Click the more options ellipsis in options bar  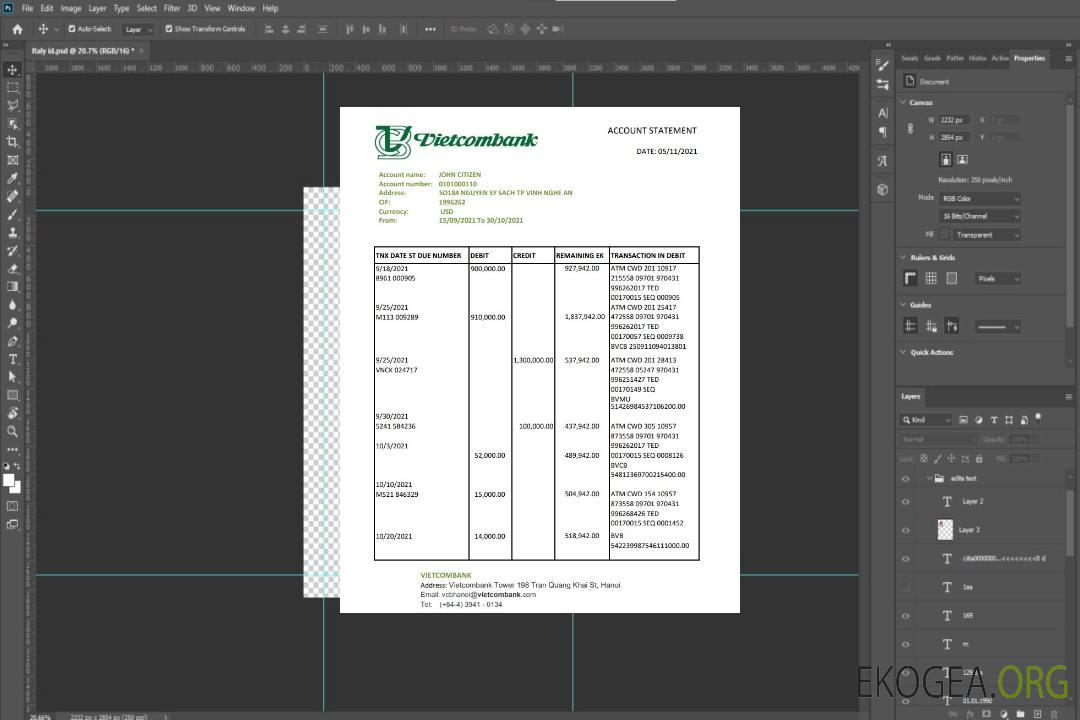430,29
